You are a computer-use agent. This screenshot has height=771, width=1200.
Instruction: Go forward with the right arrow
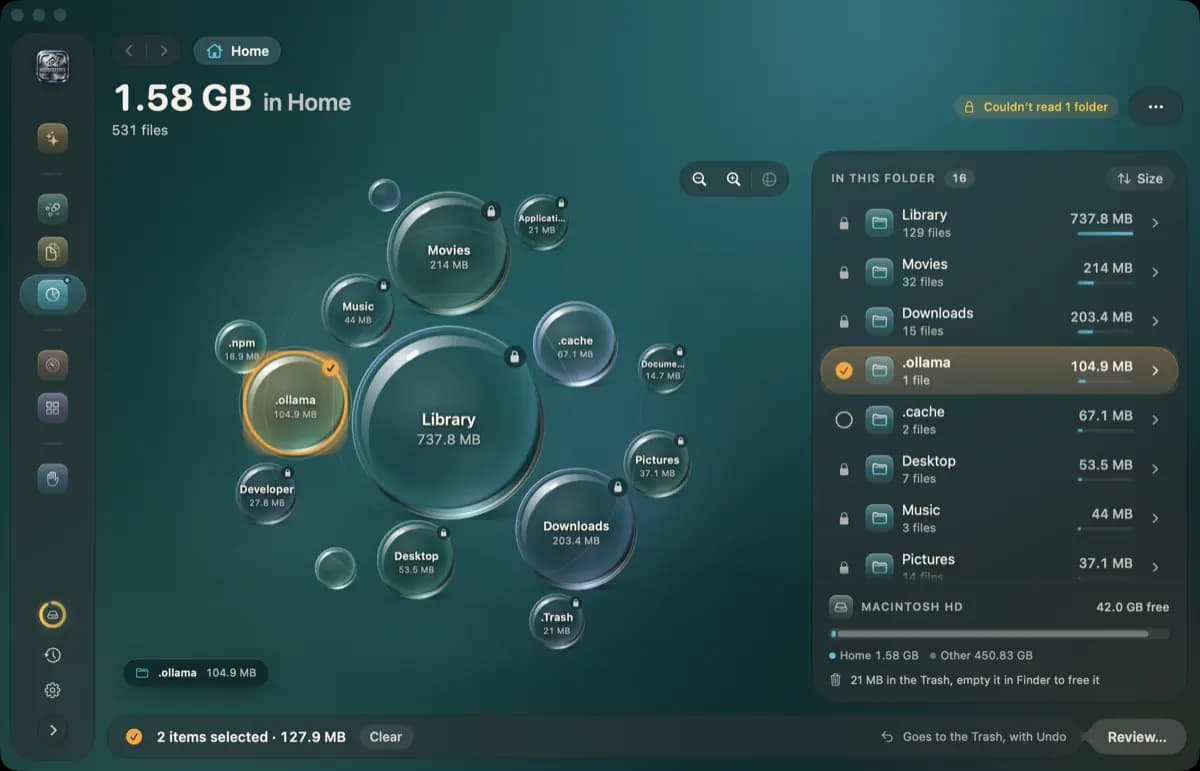pos(164,51)
